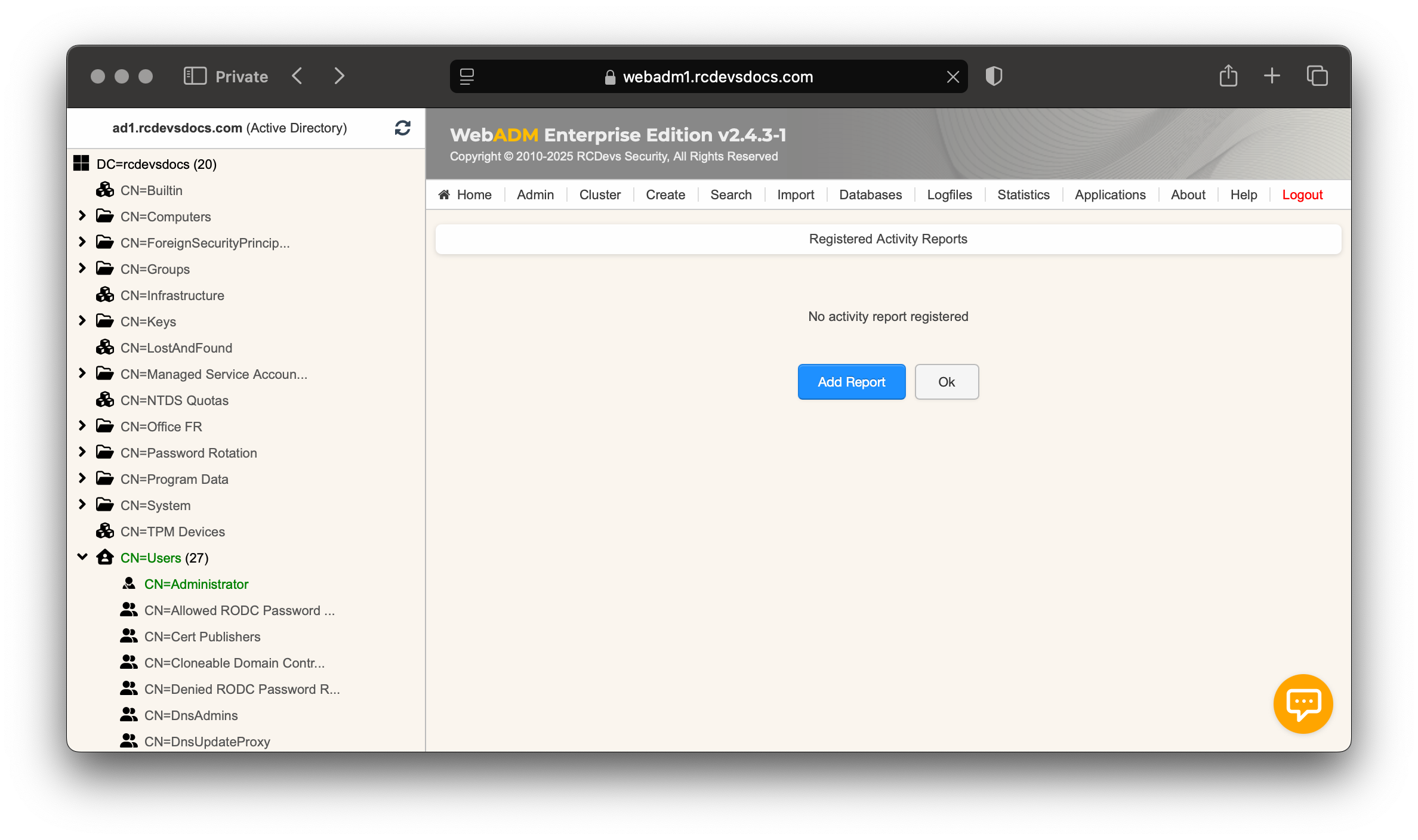Viewport: 1418px width, 840px height.
Task: Open the Statistics menu
Action: pyautogui.click(x=1024, y=194)
